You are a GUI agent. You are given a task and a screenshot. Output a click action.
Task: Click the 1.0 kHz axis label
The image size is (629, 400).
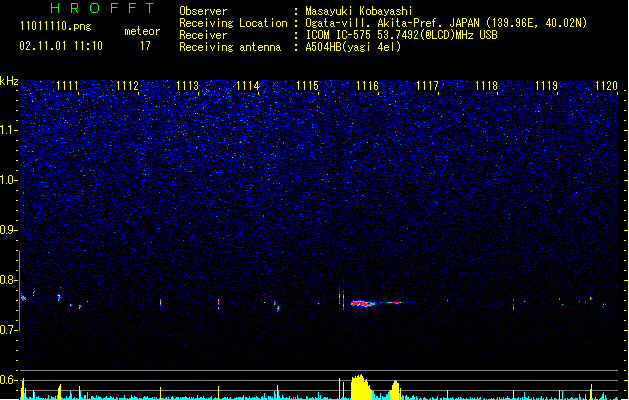click(9, 180)
